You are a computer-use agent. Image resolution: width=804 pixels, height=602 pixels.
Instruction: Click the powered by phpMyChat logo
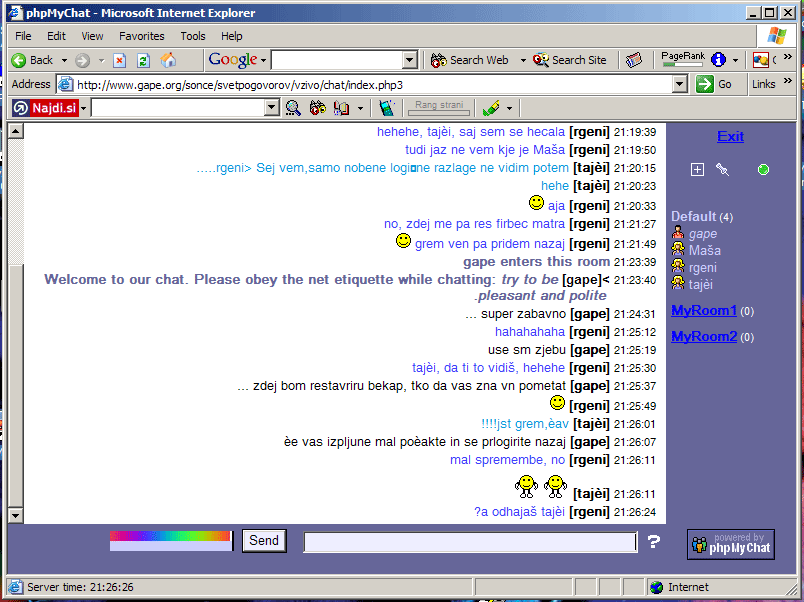(731, 544)
